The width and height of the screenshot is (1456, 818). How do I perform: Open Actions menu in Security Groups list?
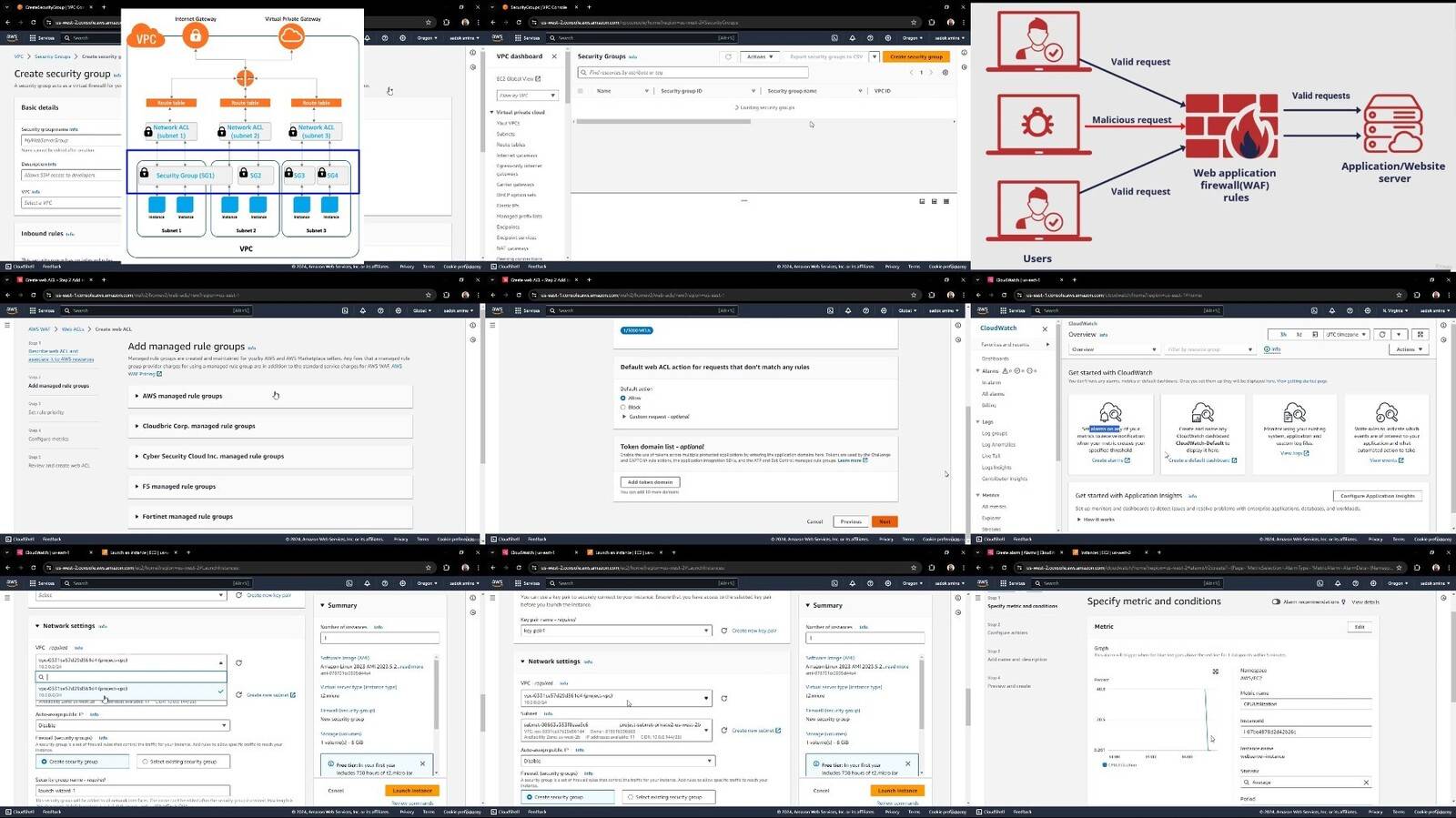(760, 56)
